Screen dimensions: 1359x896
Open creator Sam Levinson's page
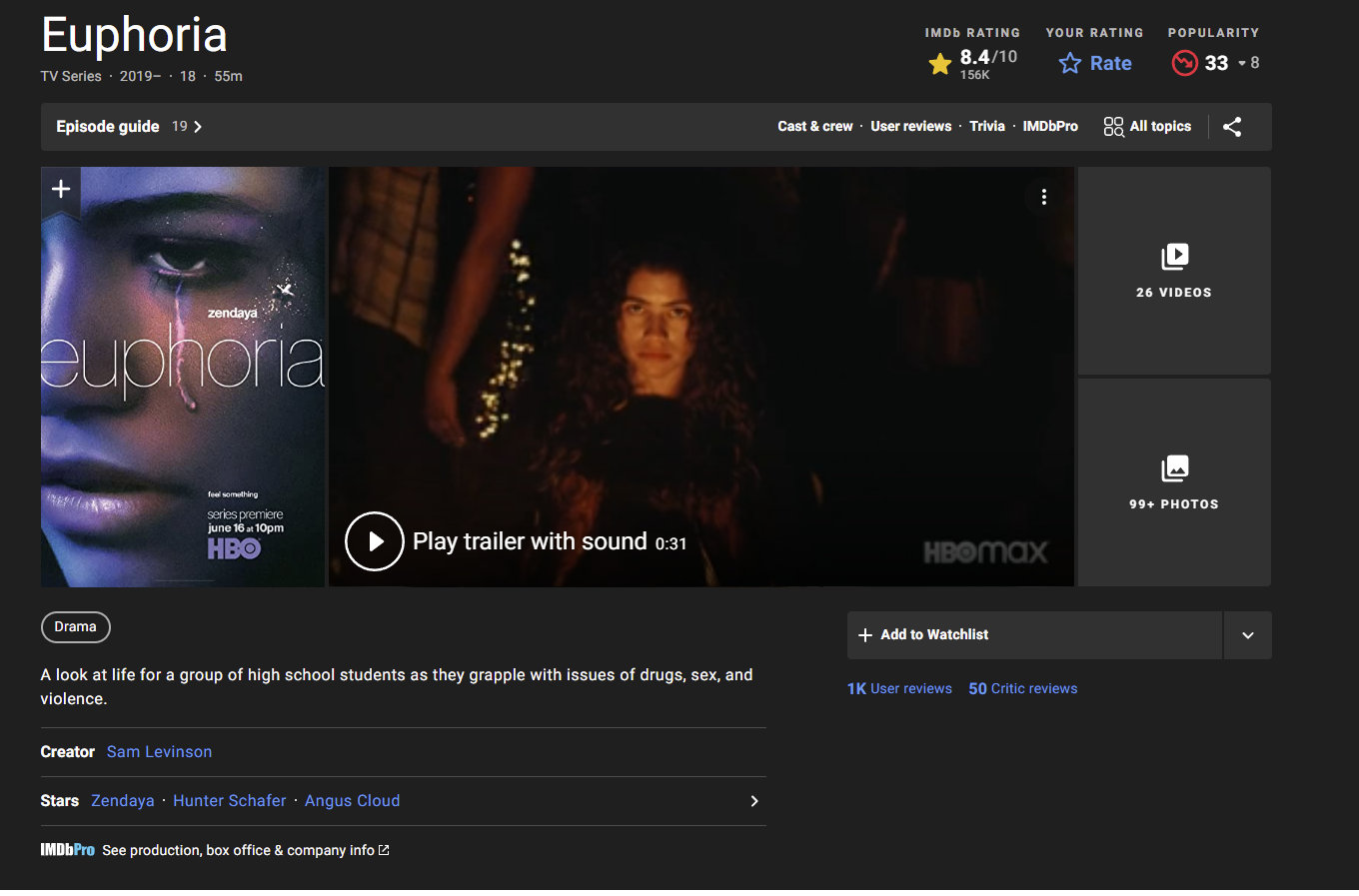tap(160, 752)
